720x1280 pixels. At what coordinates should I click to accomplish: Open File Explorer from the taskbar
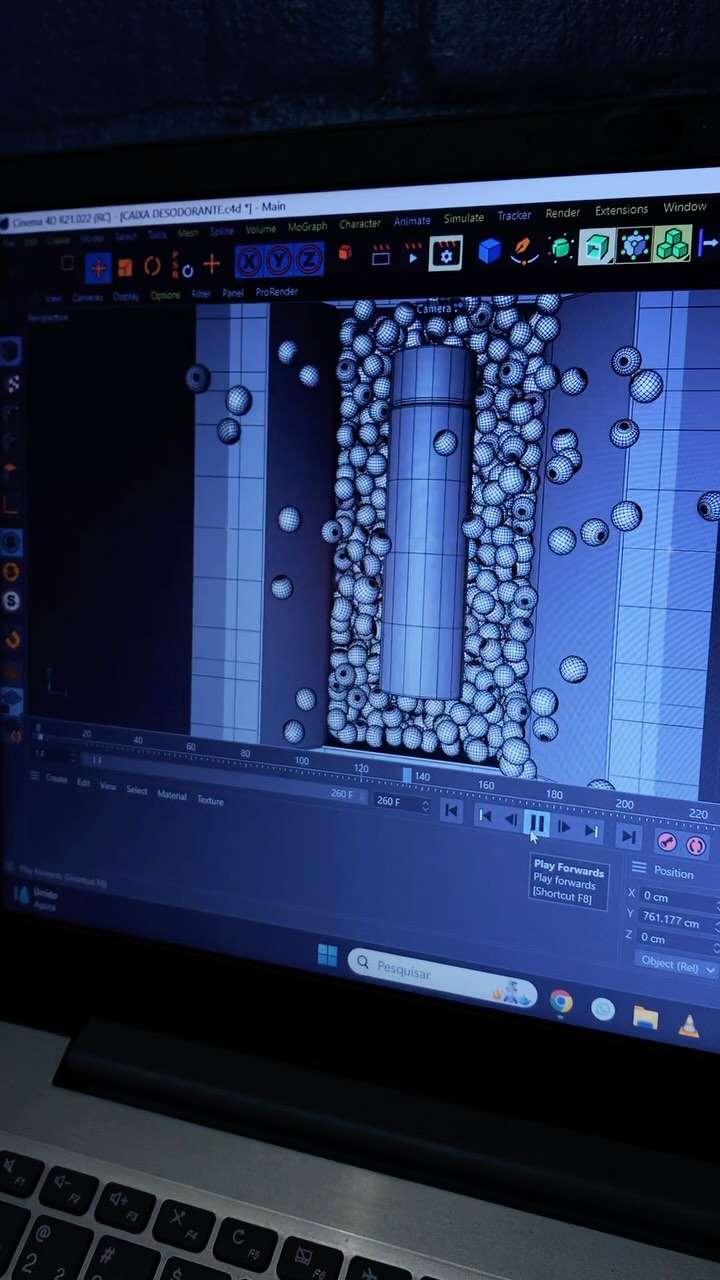point(646,1018)
